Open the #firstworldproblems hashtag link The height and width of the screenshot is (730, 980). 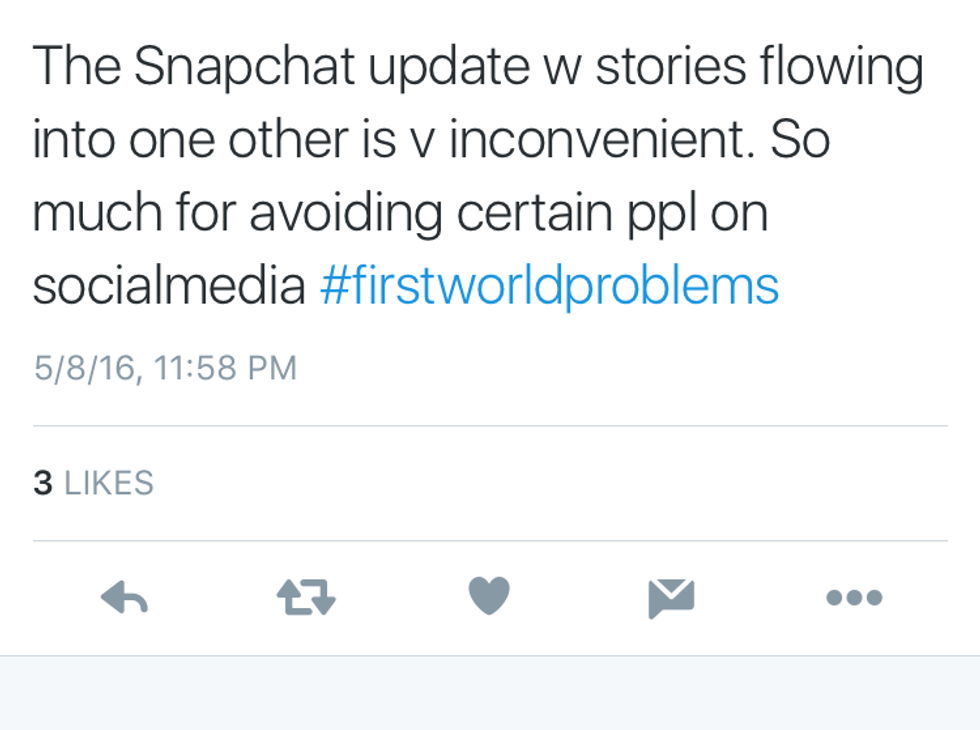[549, 287]
